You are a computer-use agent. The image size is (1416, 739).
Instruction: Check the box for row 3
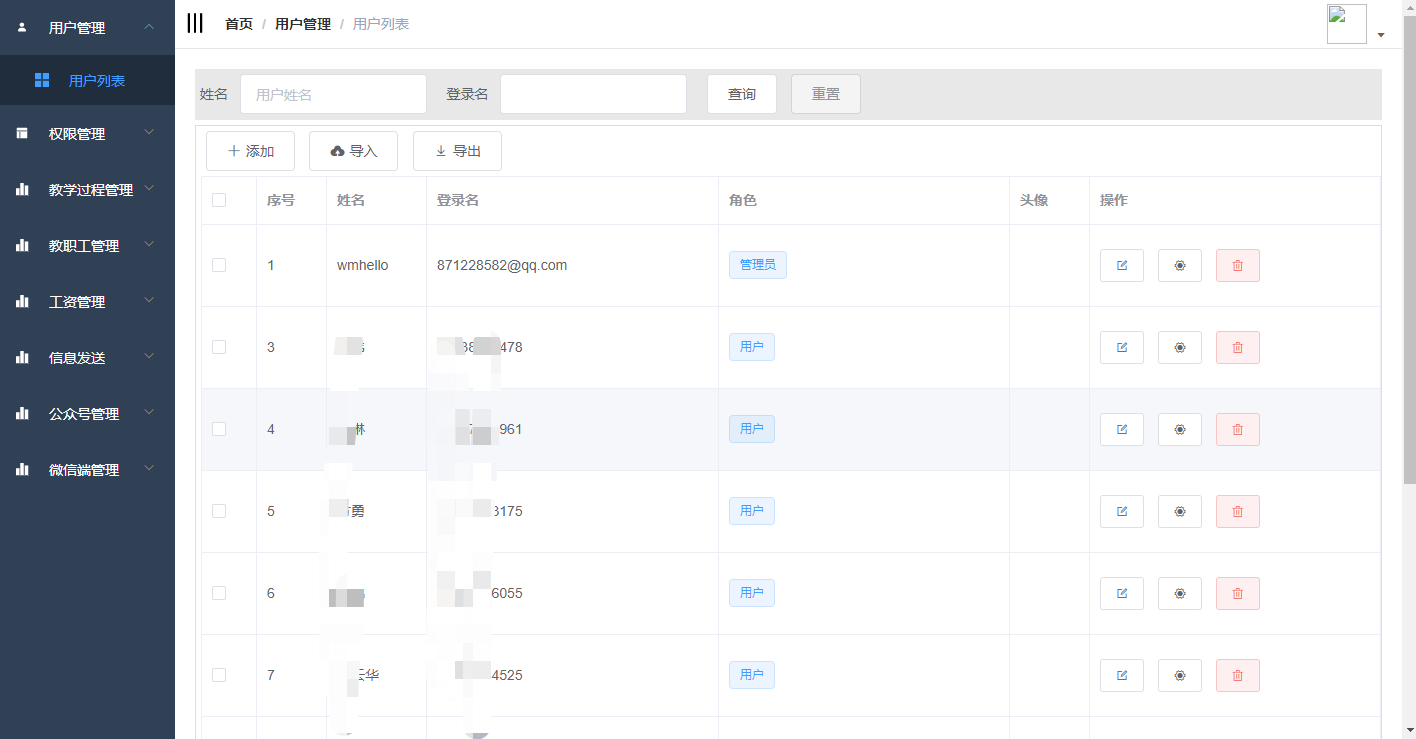tap(219, 347)
